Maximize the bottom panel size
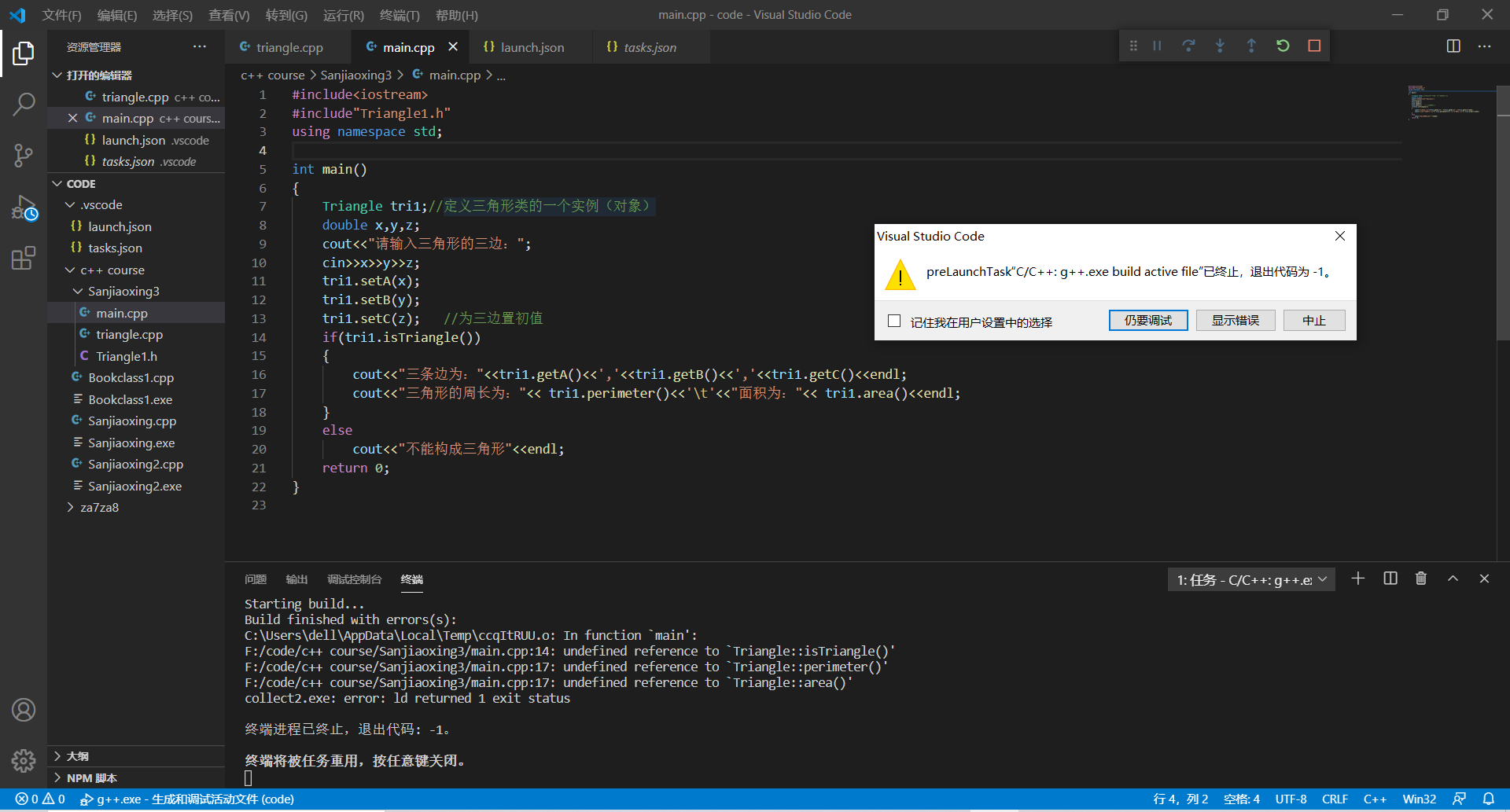Screen dimensions: 1510x812 tap(1453, 579)
